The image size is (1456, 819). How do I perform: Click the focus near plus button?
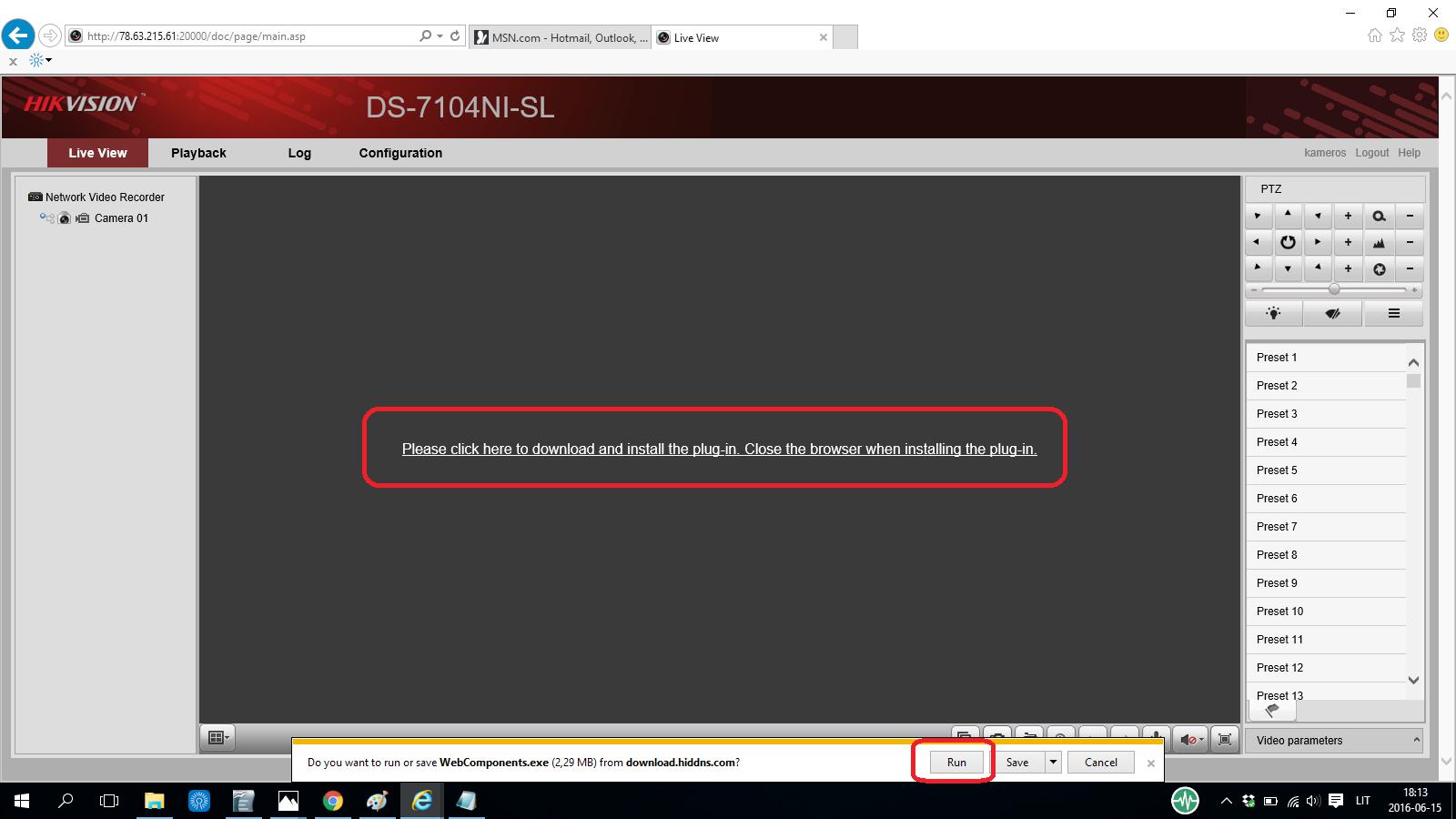1348,243
